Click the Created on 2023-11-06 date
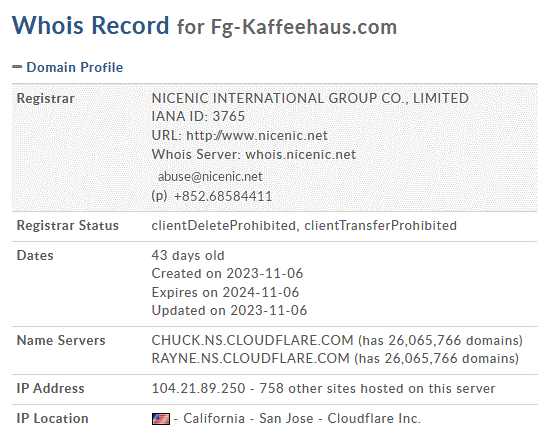The width and height of the screenshot is (539, 427). point(227,274)
